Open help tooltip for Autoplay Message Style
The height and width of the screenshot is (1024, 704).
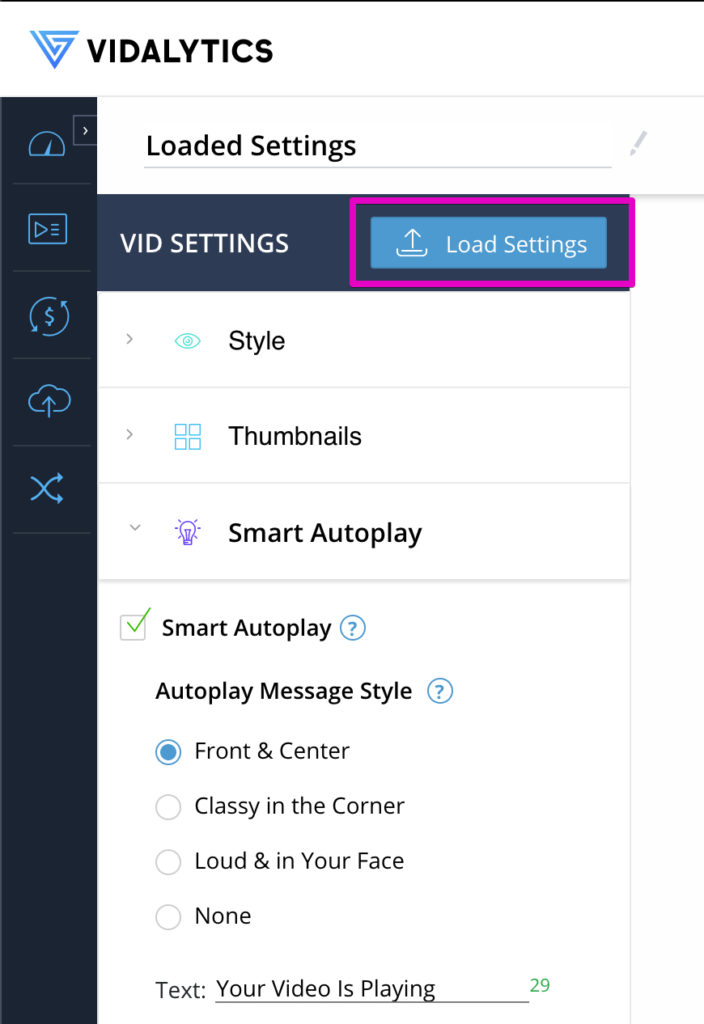(440, 691)
